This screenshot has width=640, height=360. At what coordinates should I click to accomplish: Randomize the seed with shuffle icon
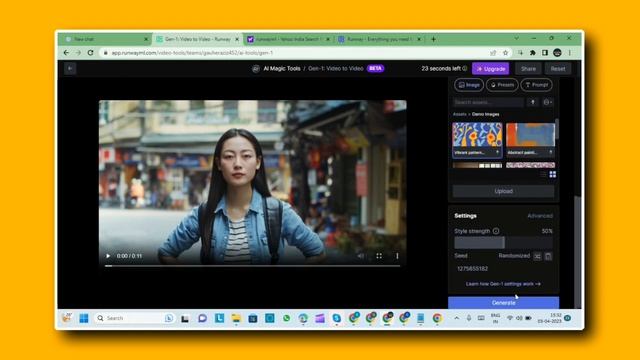(537, 256)
